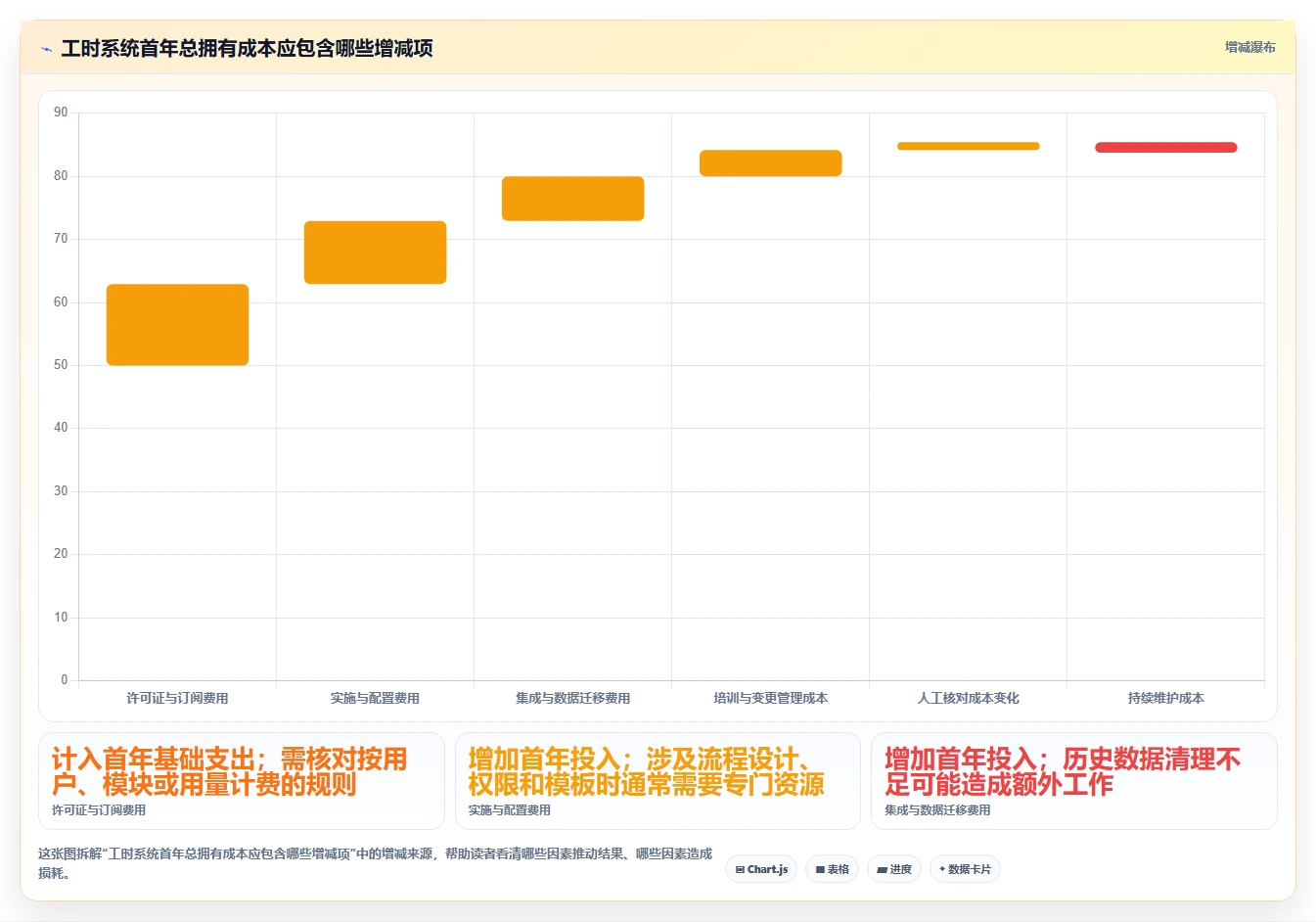
Task: Click the 增减瀑布 badge in the header
Action: tap(1249, 47)
